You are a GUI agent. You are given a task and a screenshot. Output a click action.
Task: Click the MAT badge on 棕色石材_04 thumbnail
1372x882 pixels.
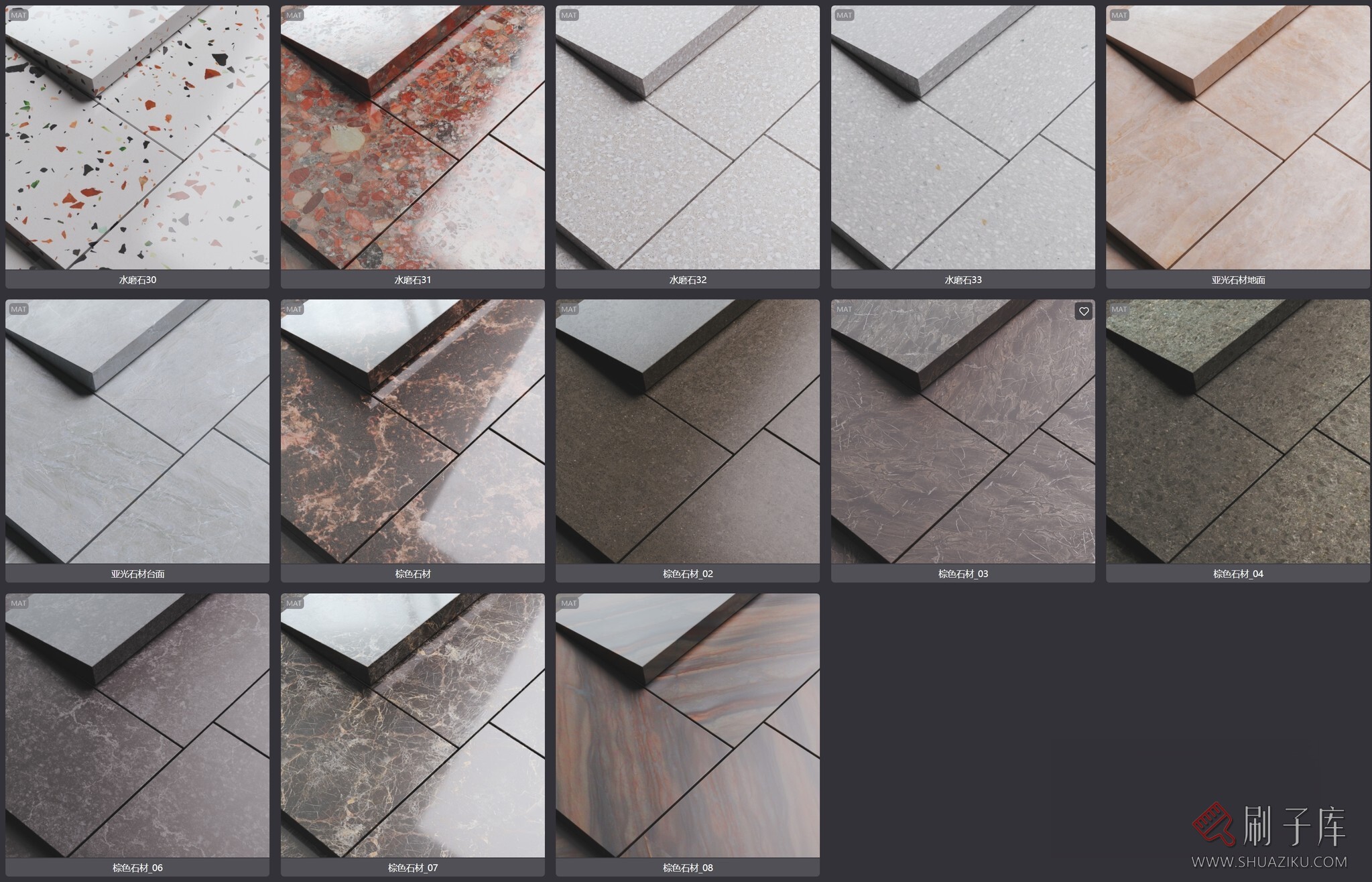click(1119, 309)
